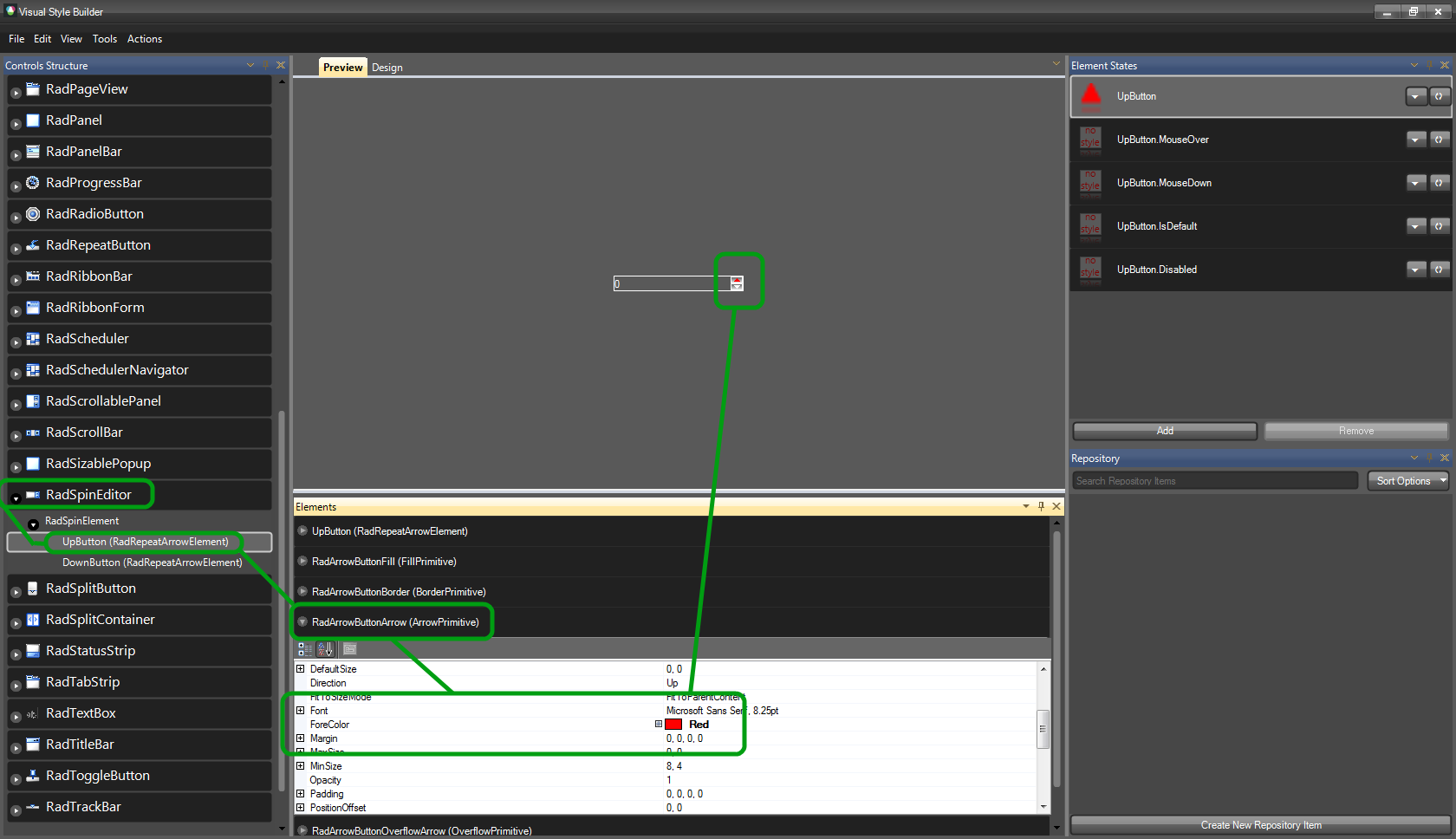Open the Sort Options dropdown
Screen dimensions: 1456x839
[1408, 481]
